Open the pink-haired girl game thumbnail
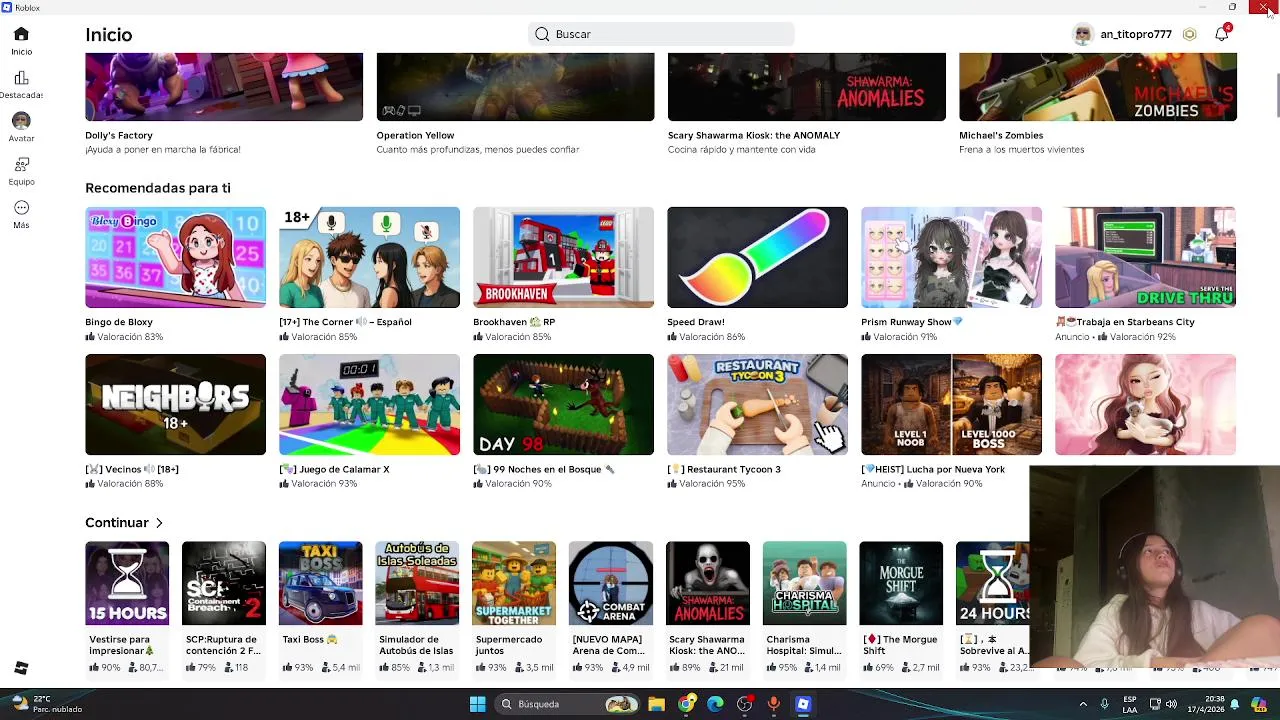This screenshot has height=720, width=1280. 1145,405
